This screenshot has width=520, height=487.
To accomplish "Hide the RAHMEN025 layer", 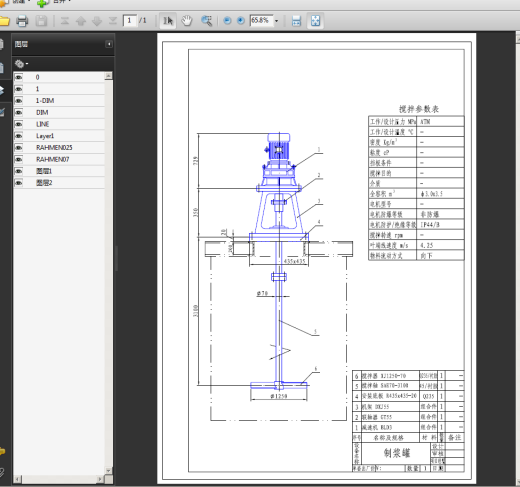I will [18, 147].
